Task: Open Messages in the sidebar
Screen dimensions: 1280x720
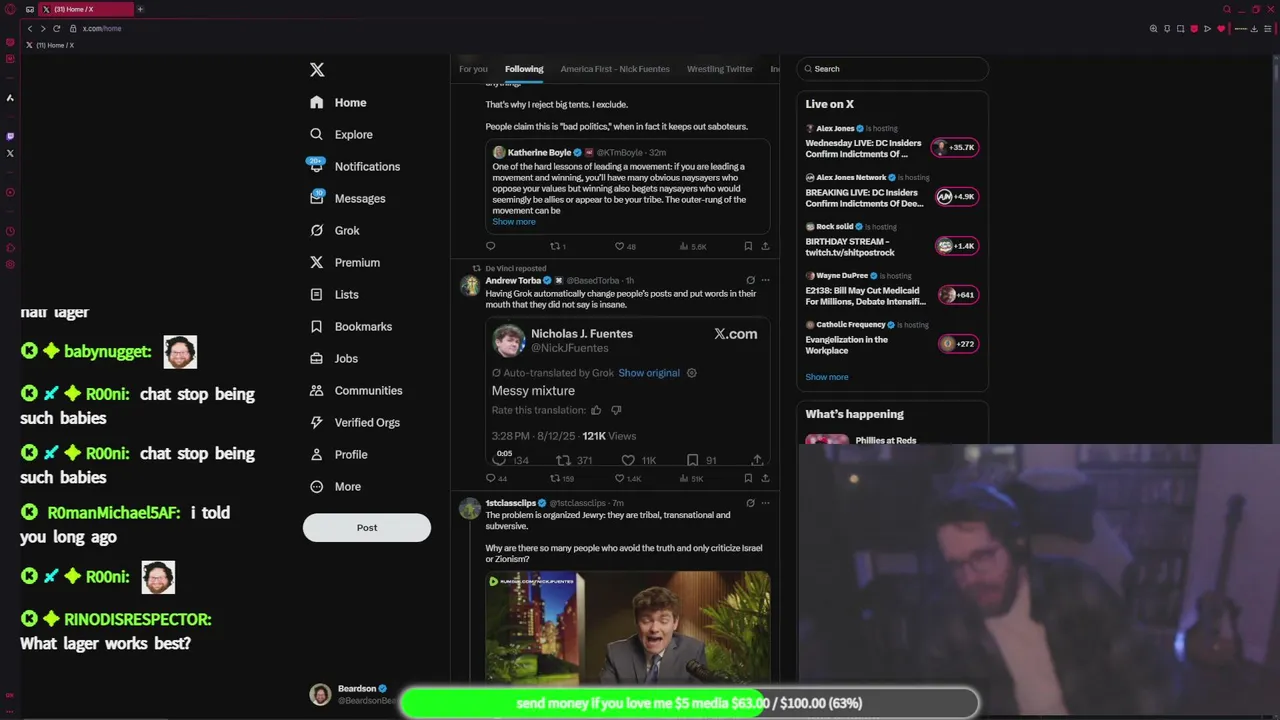Action: click(347, 198)
